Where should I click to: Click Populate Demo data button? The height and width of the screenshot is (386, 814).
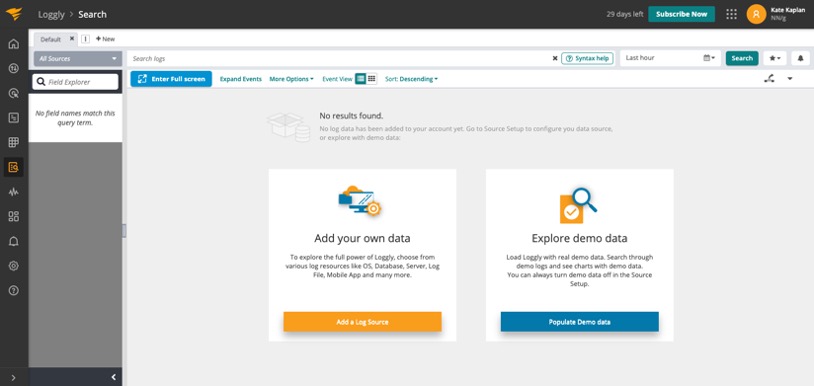click(579, 322)
